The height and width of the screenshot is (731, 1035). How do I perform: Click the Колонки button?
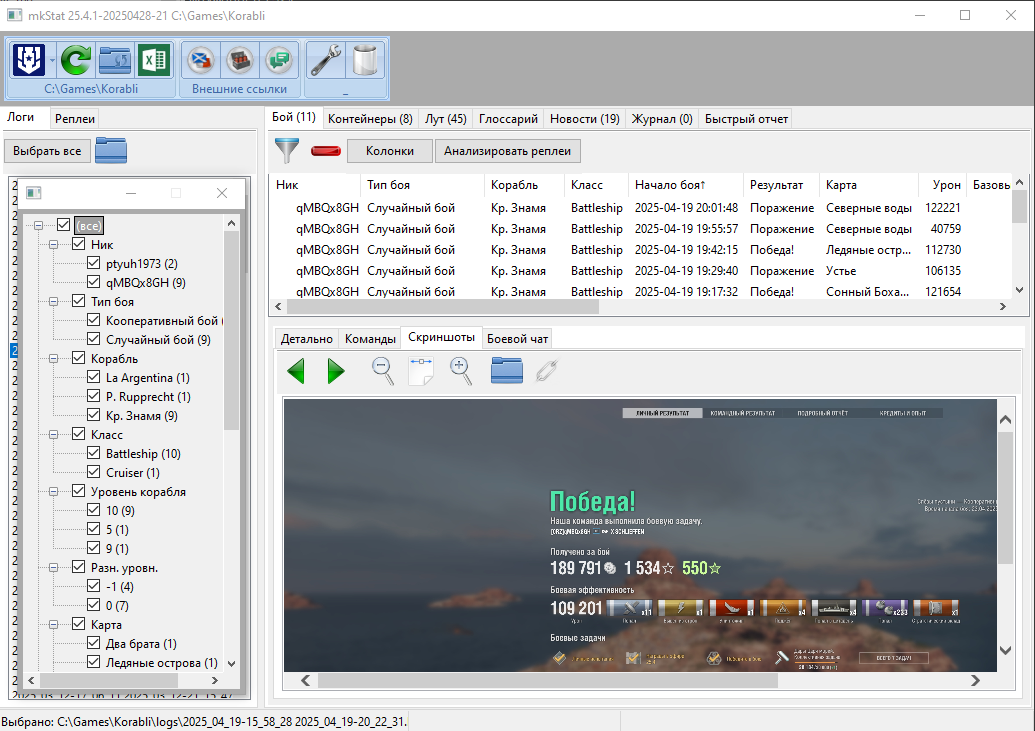[x=390, y=151]
